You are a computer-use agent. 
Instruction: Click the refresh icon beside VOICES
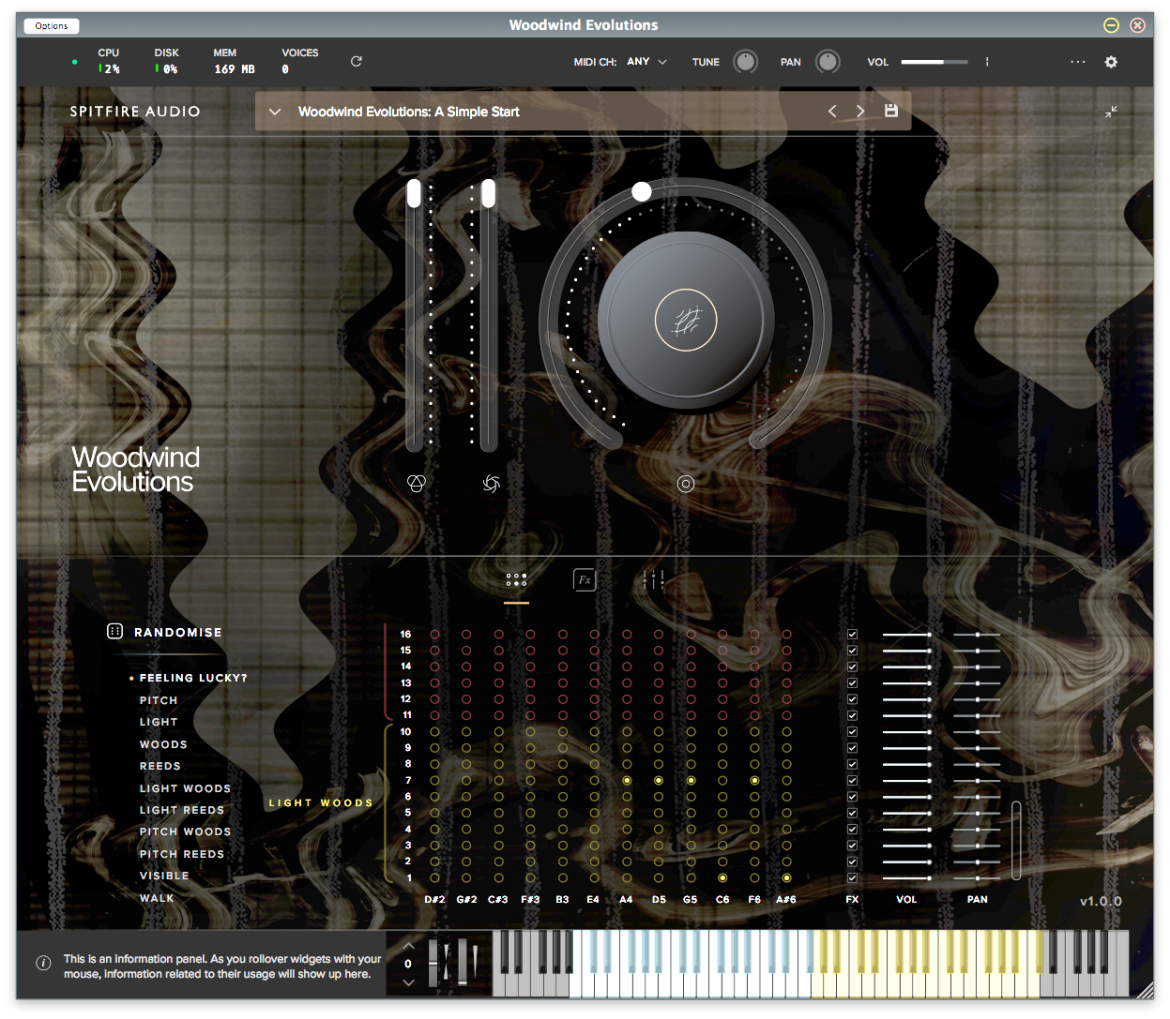pyautogui.click(x=357, y=61)
